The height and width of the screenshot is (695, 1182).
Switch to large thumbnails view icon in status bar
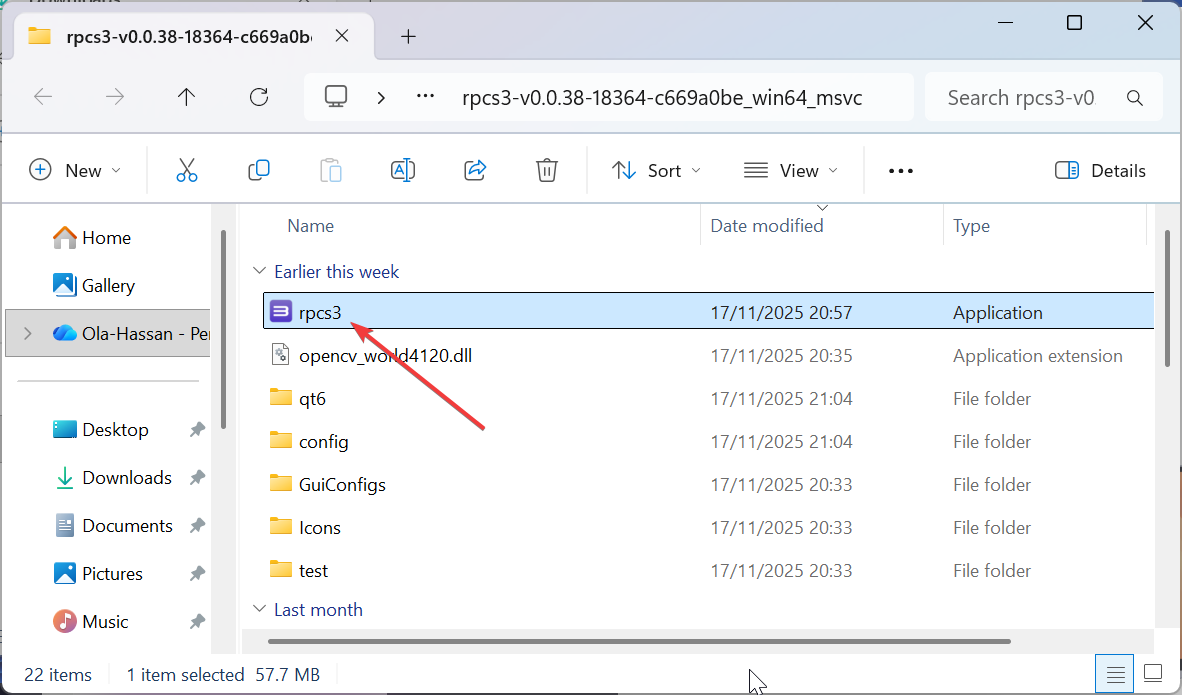click(1153, 672)
